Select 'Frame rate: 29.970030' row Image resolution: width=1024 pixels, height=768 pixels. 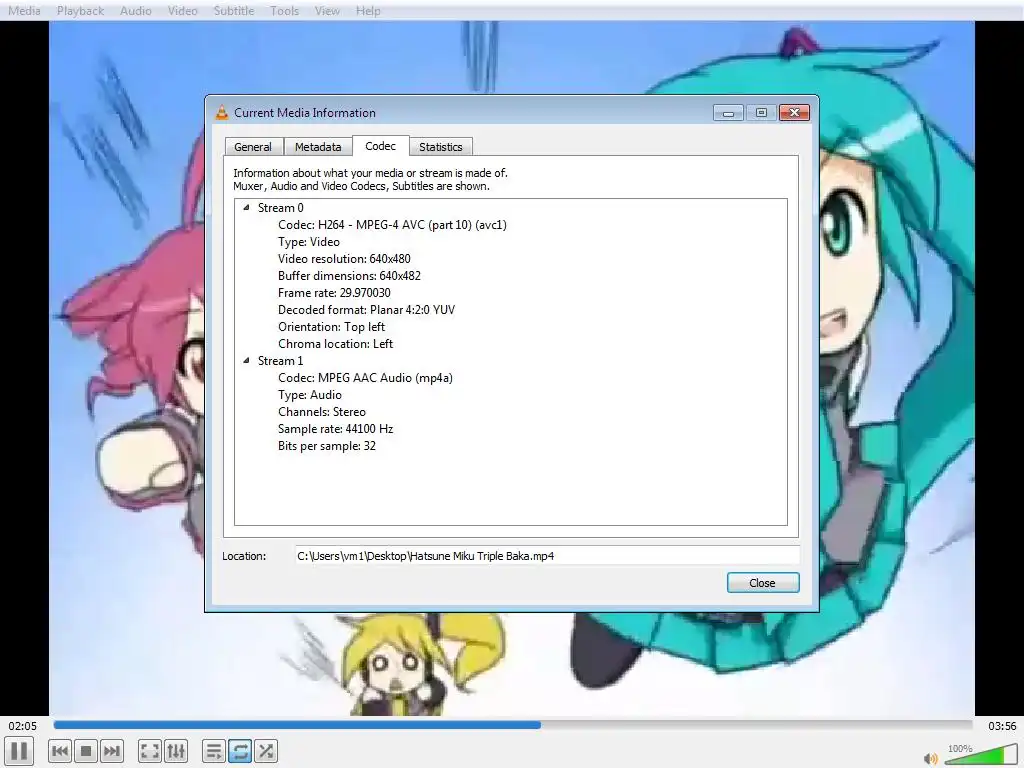tap(334, 293)
